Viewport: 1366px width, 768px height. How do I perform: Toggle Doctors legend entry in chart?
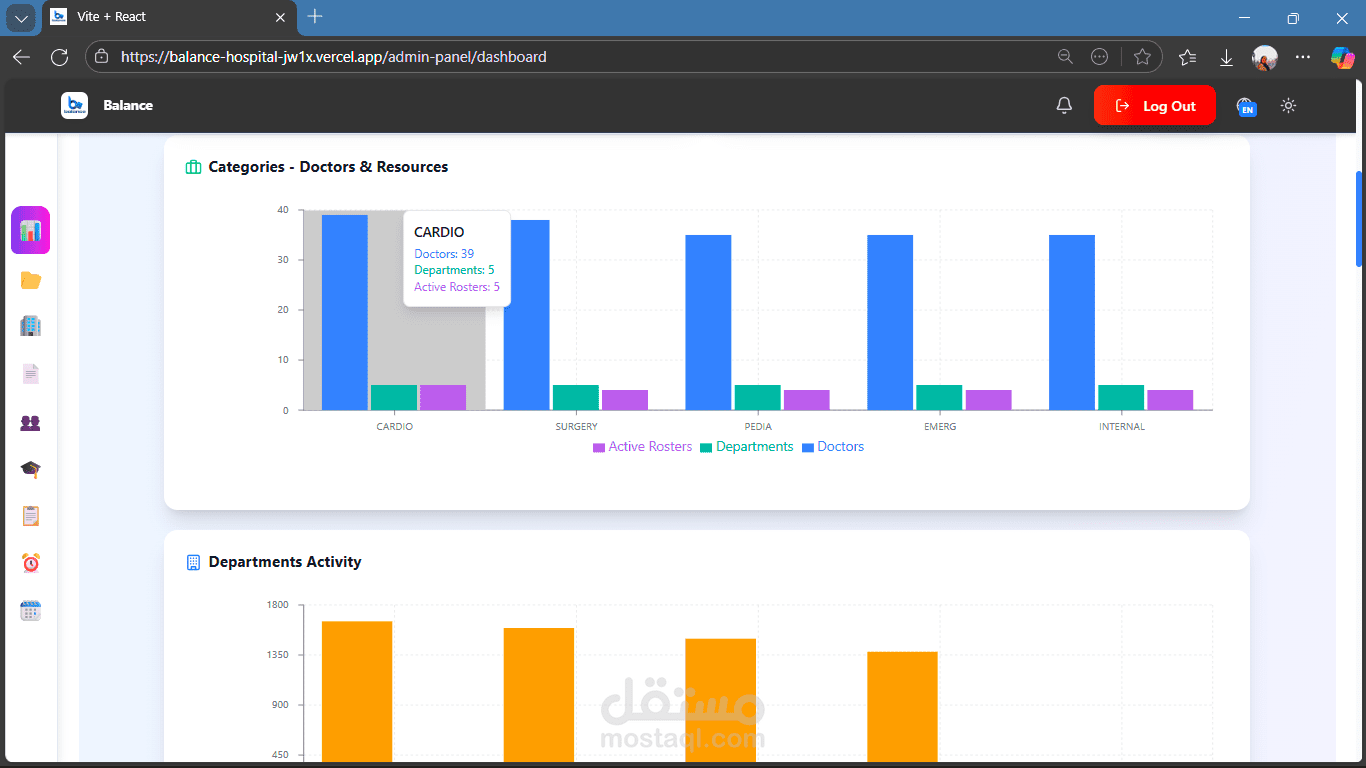click(x=833, y=447)
